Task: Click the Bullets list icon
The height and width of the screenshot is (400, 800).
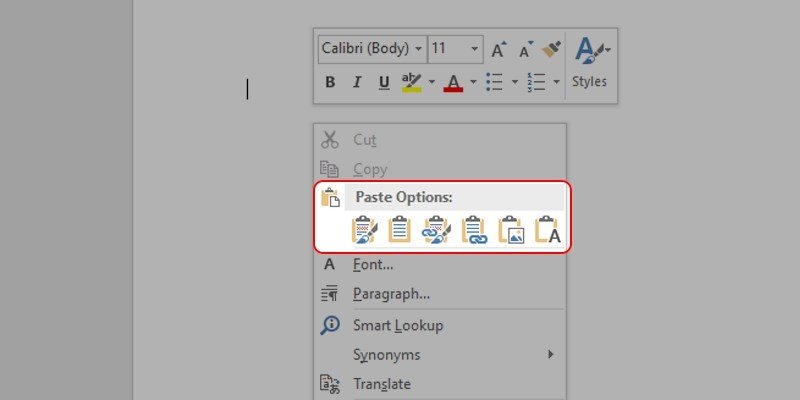Action: [x=493, y=82]
